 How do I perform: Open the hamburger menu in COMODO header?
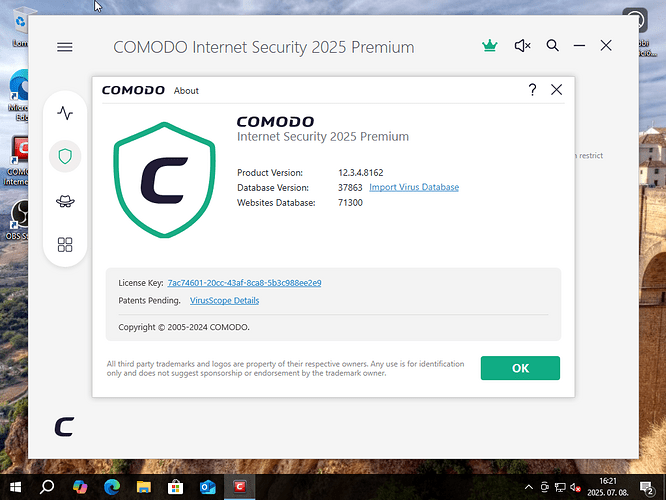click(65, 47)
